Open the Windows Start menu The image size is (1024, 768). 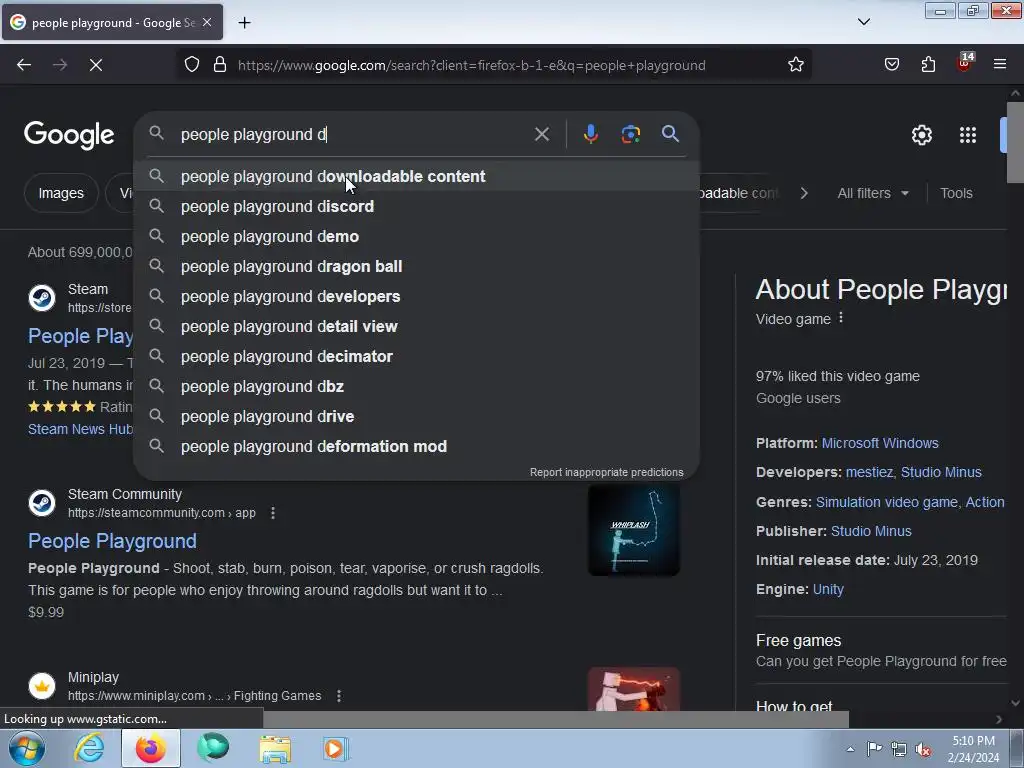[26, 748]
